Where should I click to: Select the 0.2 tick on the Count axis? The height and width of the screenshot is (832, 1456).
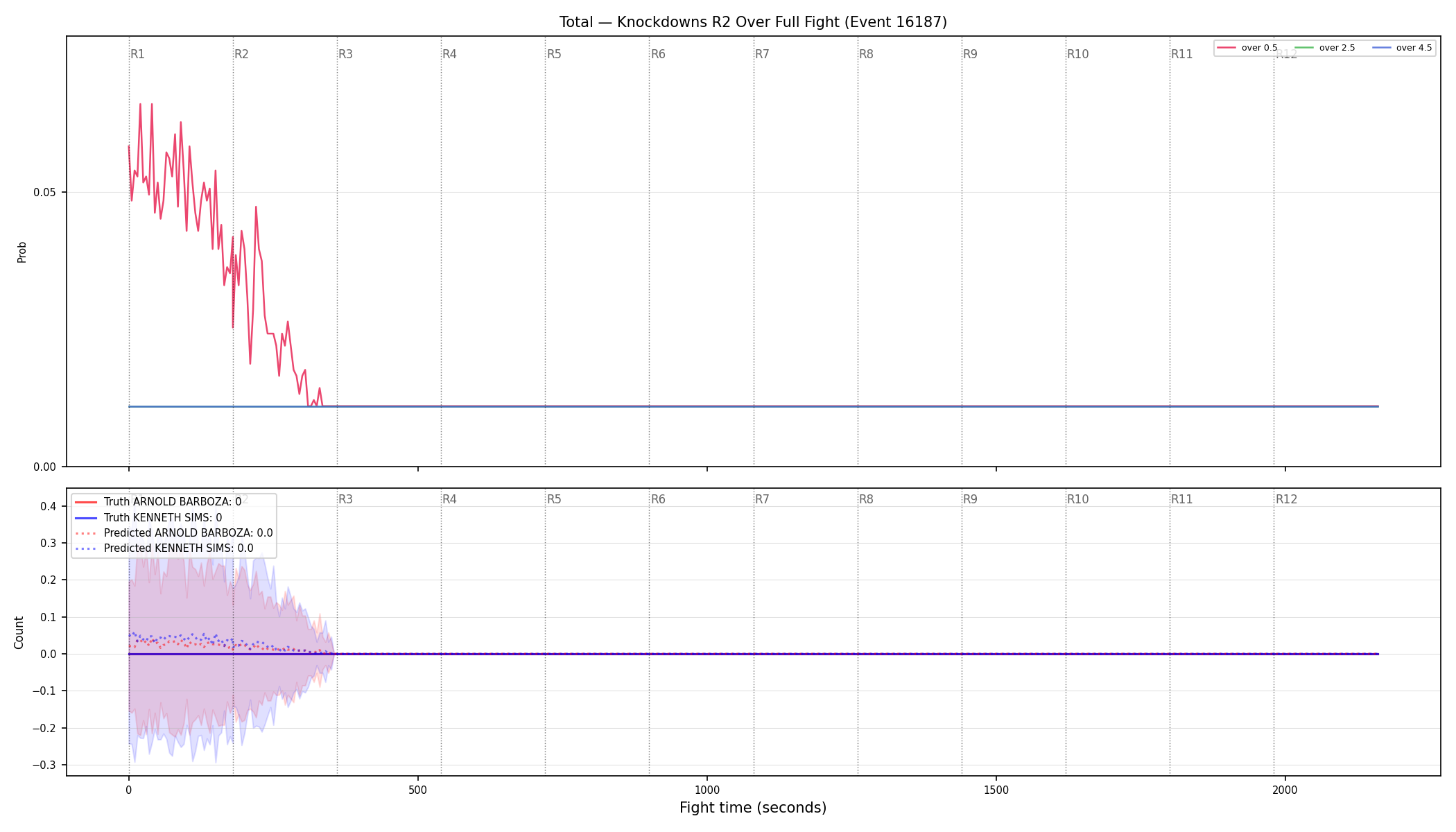point(49,580)
